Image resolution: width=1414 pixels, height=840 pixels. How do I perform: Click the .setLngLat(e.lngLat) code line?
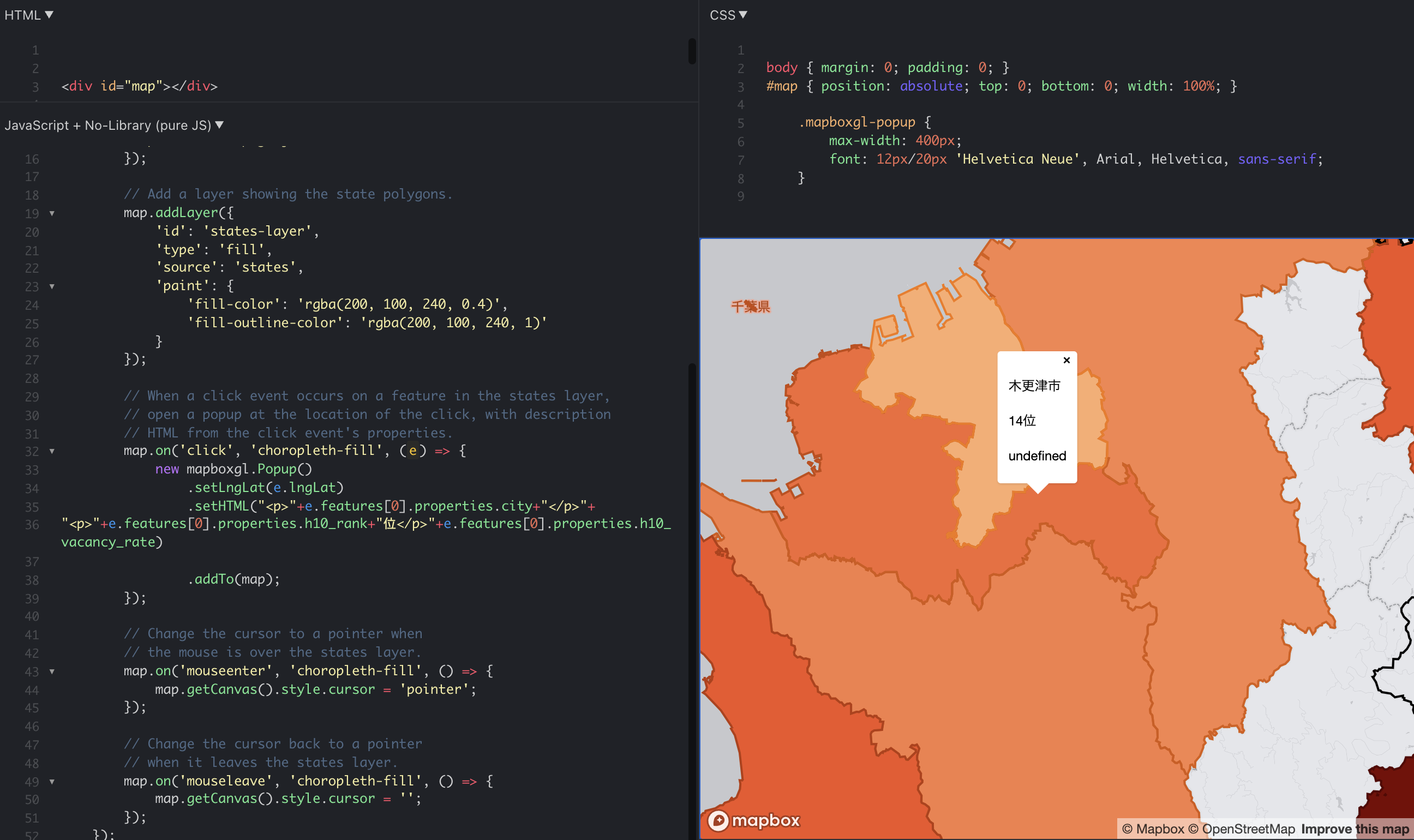(266, 487)
